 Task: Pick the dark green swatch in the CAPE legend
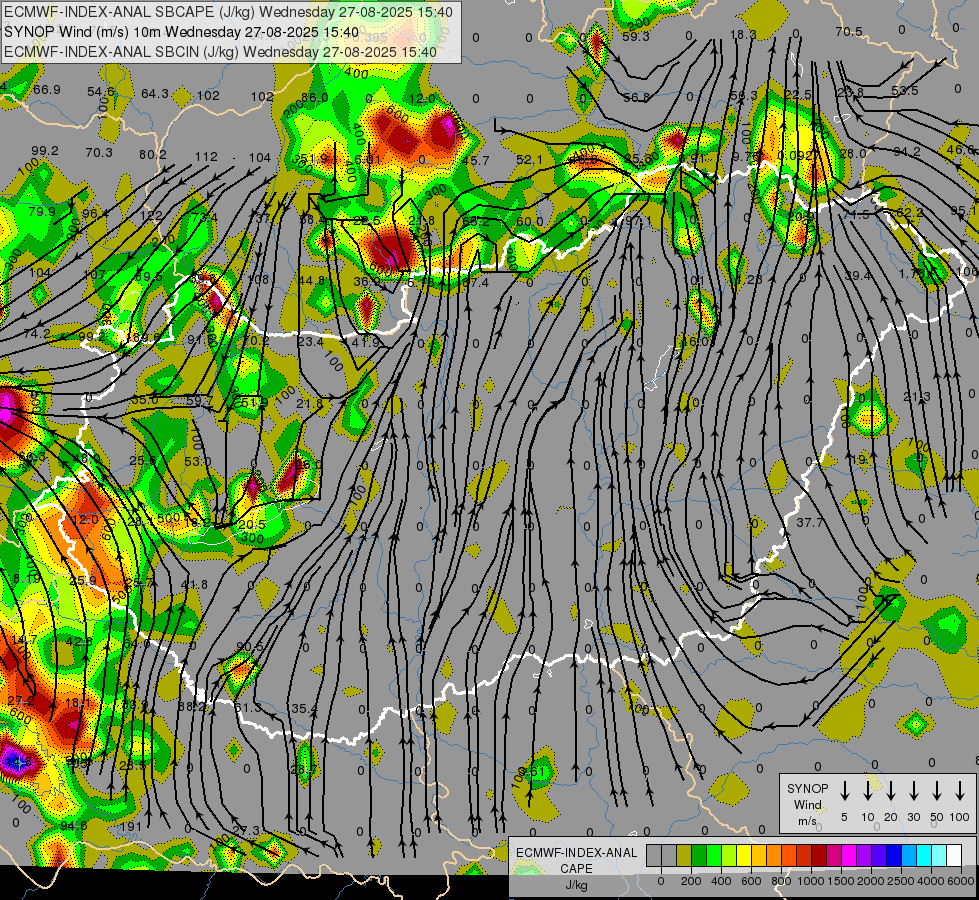click(699, 855)
